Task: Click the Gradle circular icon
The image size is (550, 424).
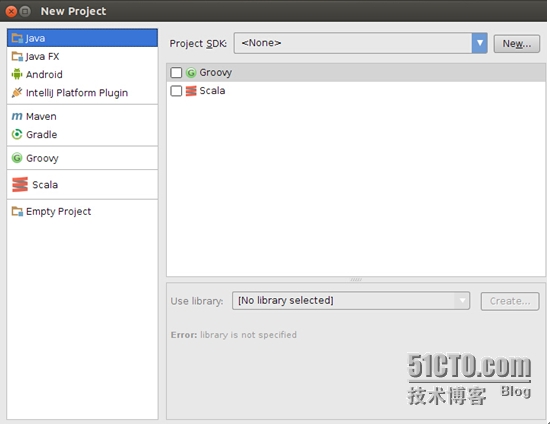Action: (17, 134)
